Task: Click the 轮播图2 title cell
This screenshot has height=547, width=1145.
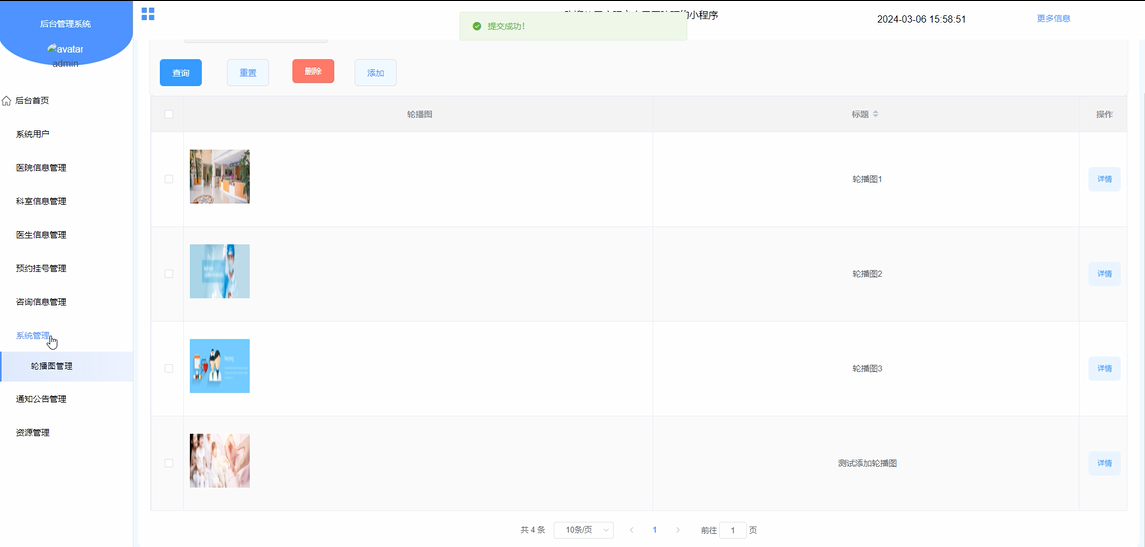Action: pyautogui.click(x=867, y=274)
